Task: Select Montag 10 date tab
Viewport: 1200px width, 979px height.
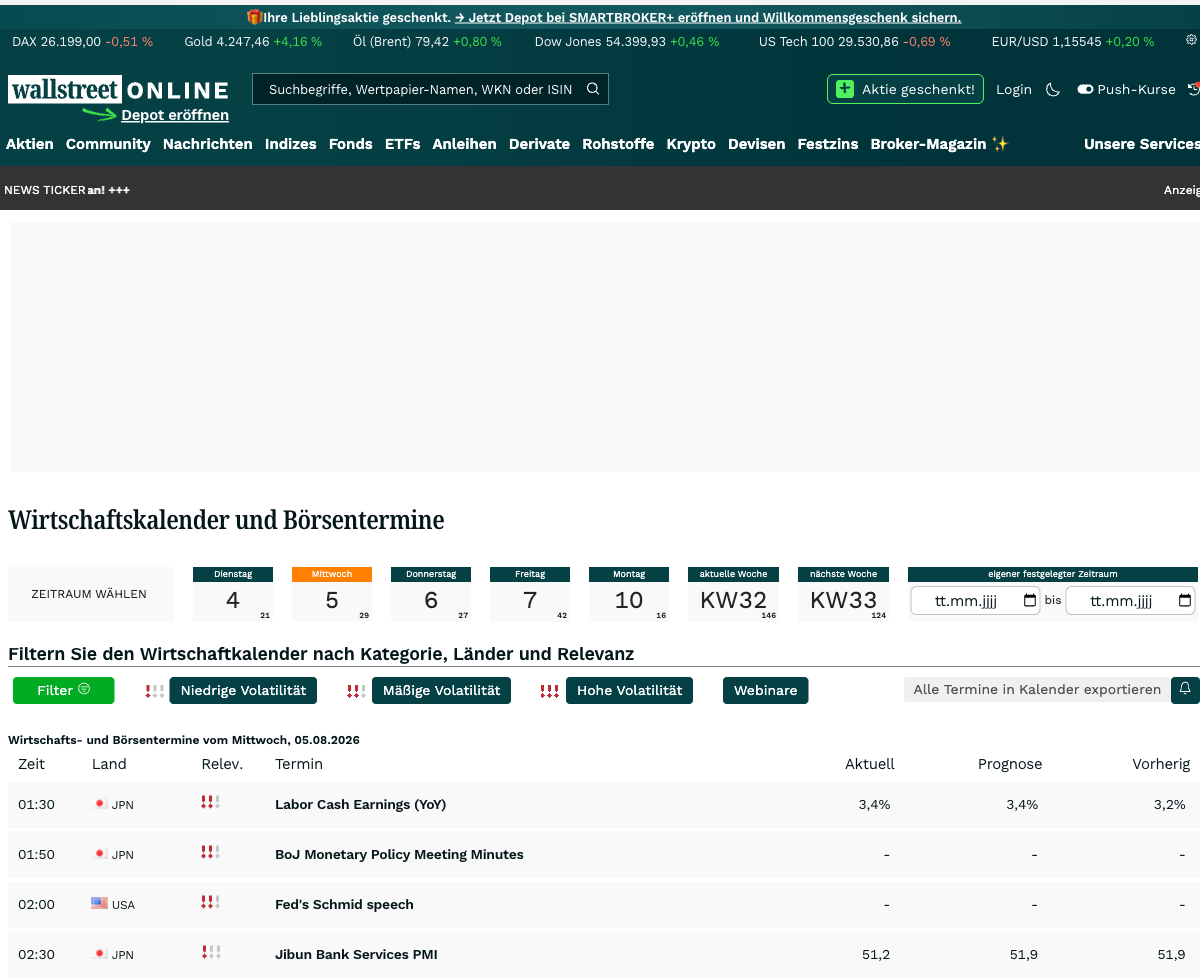Action: pos(629,594)
